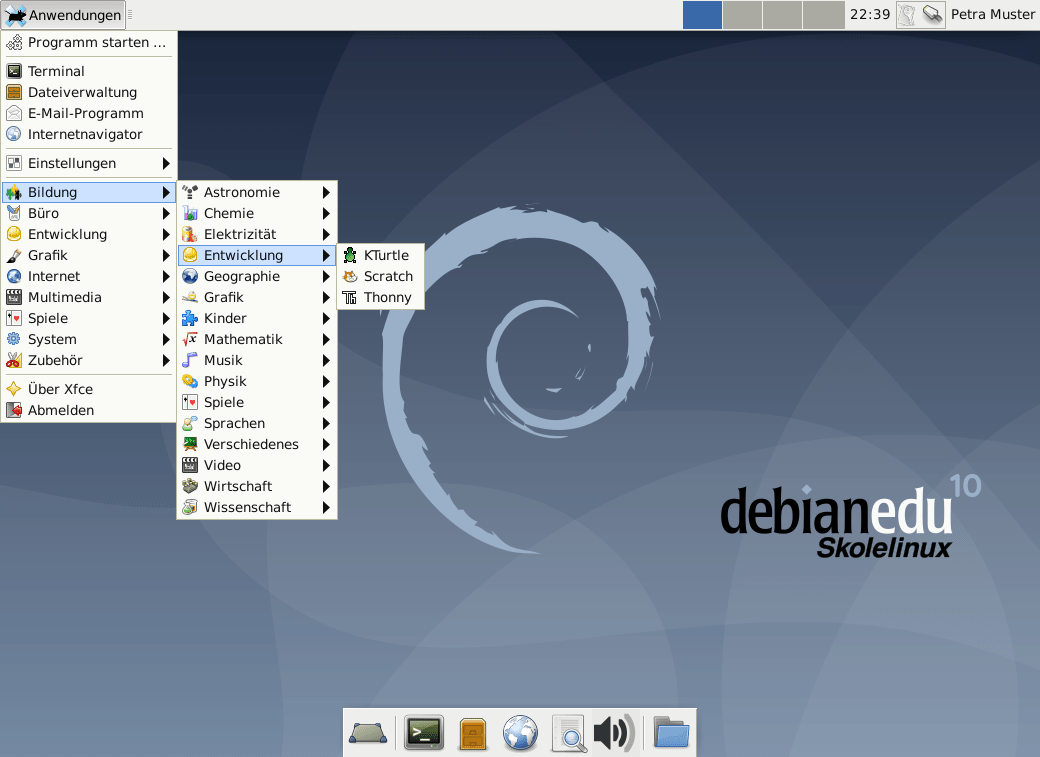Screen dimensions: 1040x757
Task: Expand the Physik submenu arrow
Action: click(x=326, y=381)
